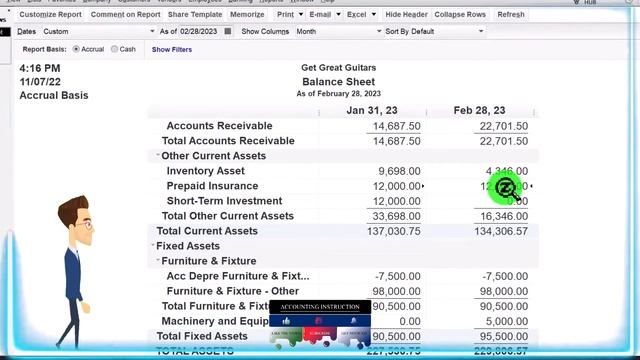This screenshot has height=360, width=640.
Task: Collapse the Fixed Assets section
Action: coord(153,245)
